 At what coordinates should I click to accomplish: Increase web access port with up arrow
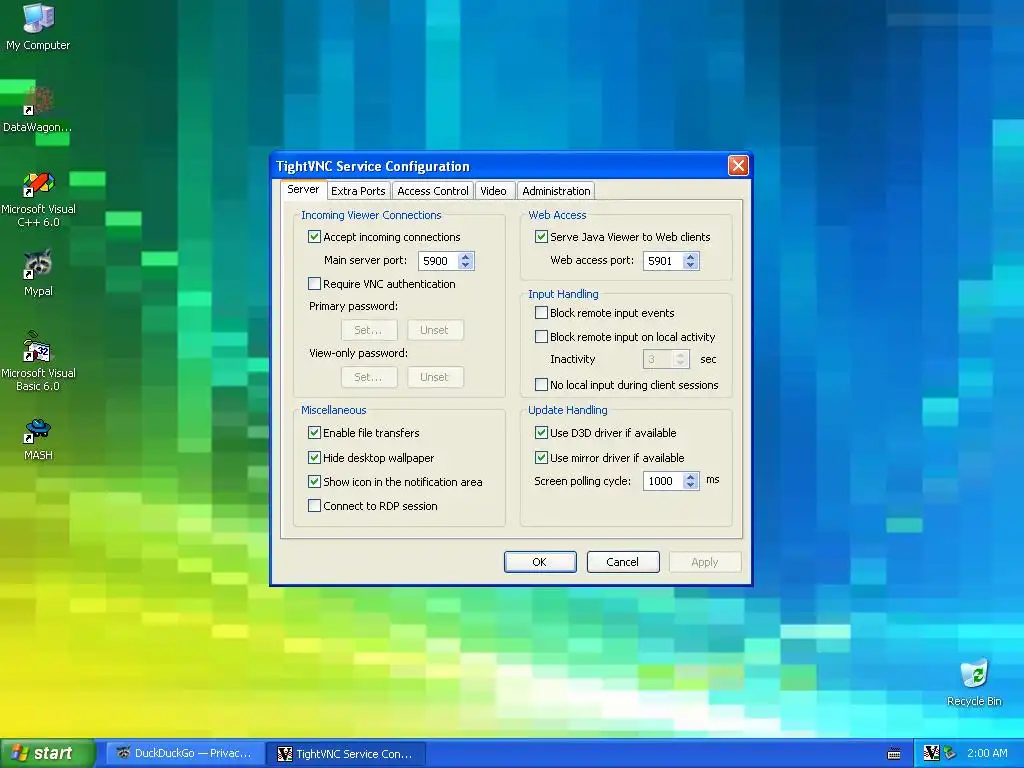(690, 257)
